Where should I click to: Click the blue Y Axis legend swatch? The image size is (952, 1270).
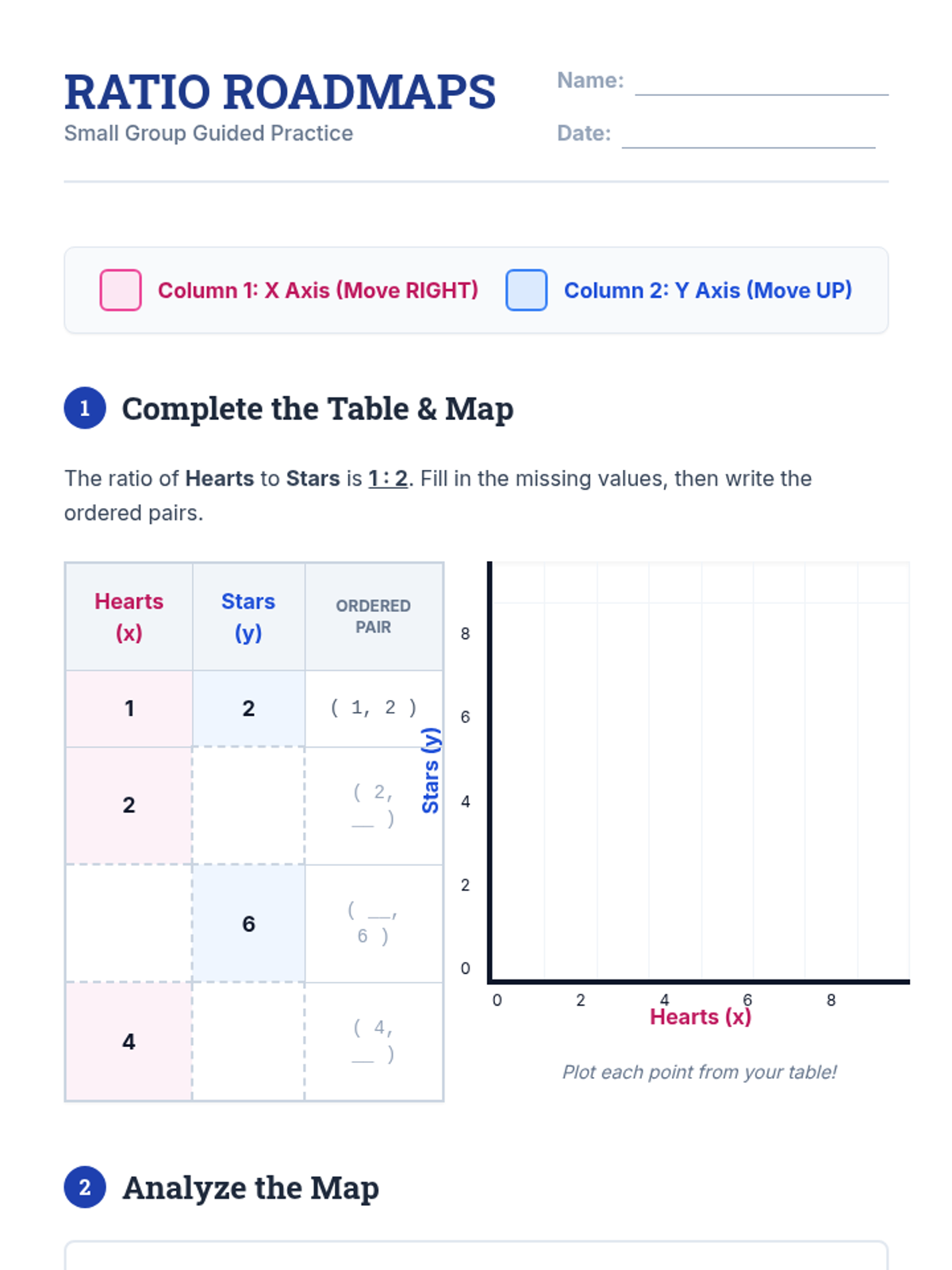[527, 290]
